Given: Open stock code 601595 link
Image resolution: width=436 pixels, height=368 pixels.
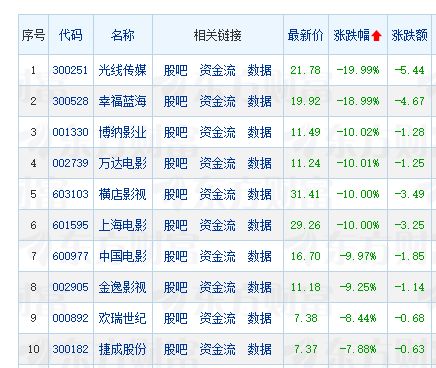Looking at the screenshot, I should (x=70, y=225).
